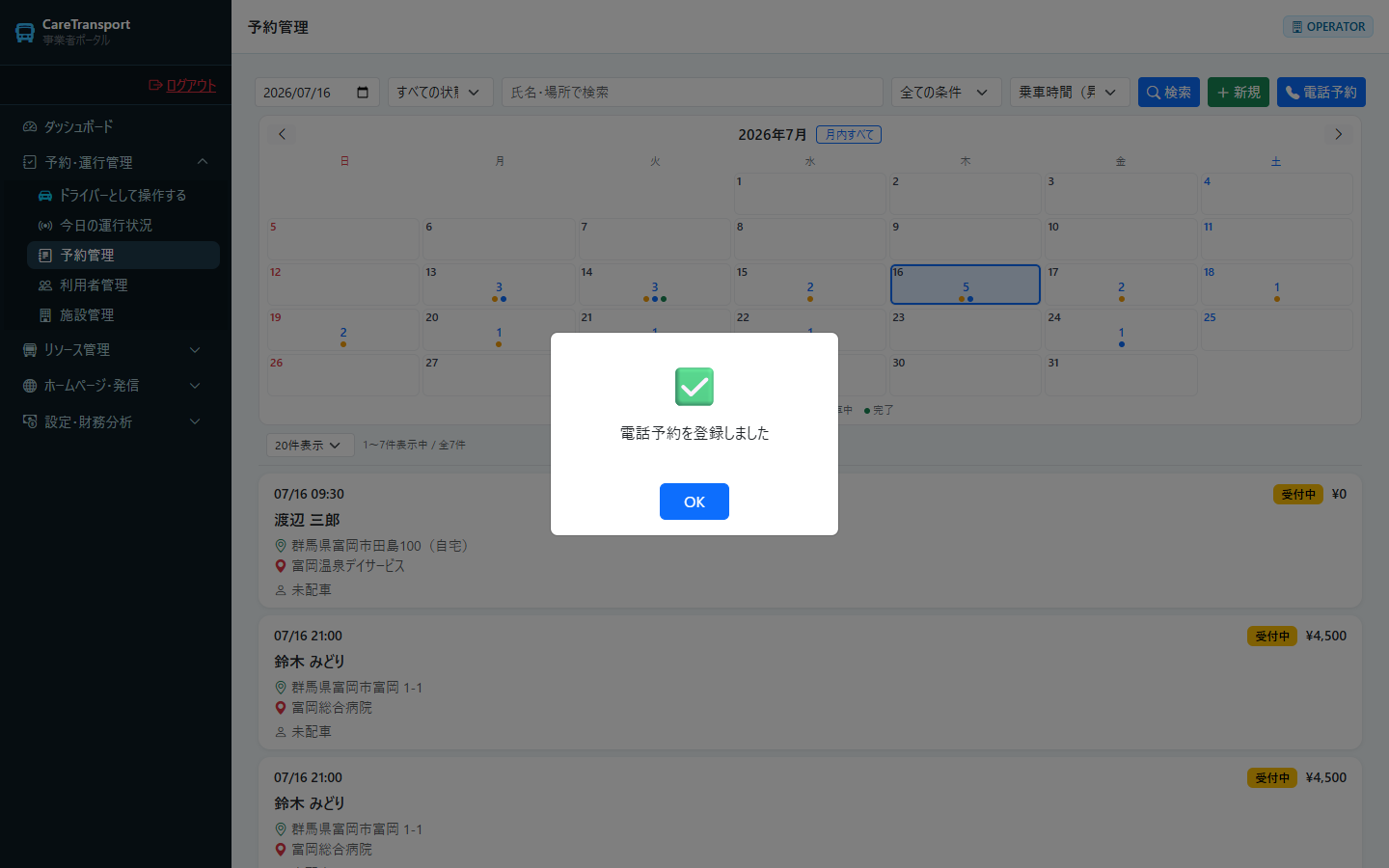
Task: Click the 電話予約 phone booking button
Action: tap(1321, 92)
